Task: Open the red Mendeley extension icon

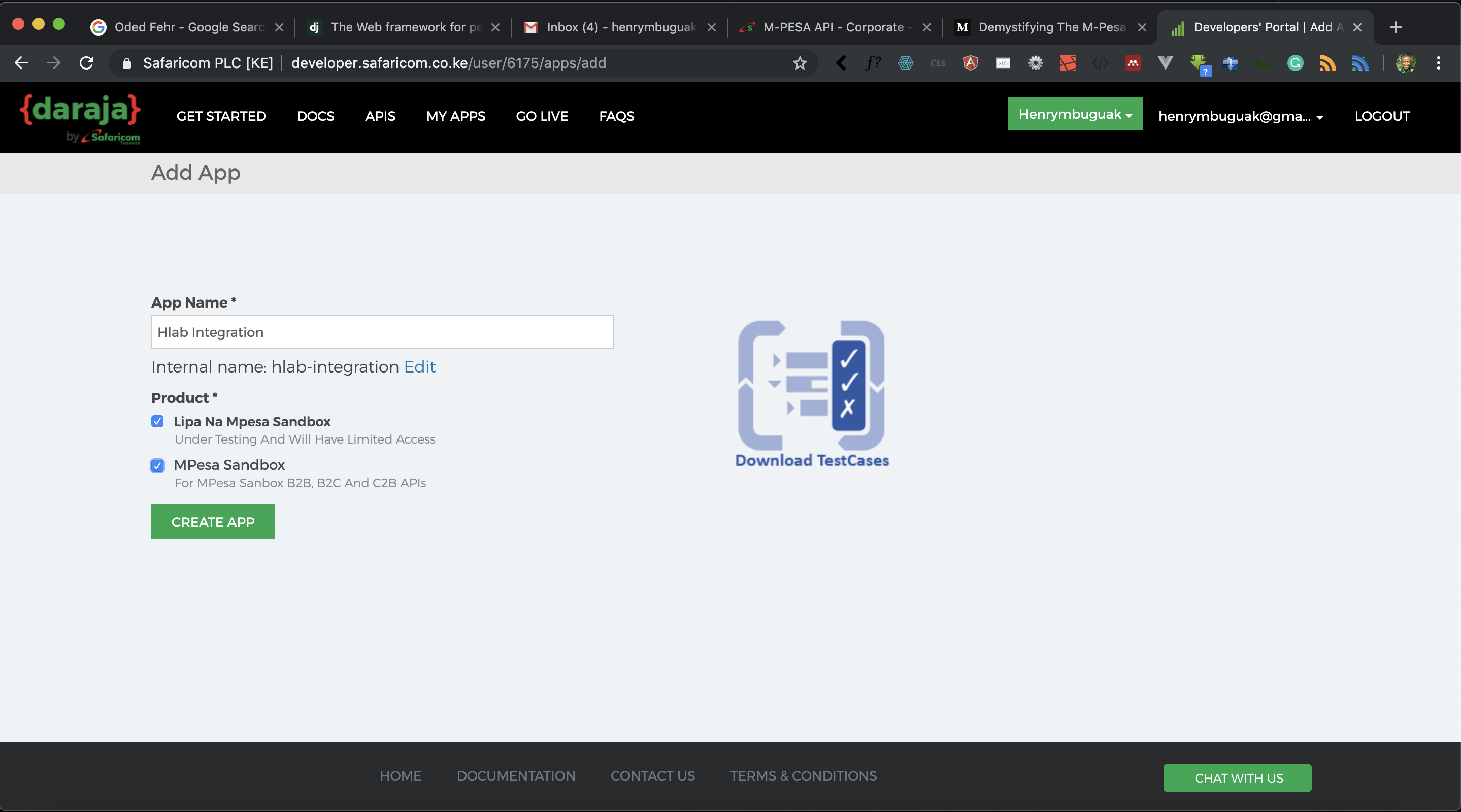Action: tap(1133, 63)
